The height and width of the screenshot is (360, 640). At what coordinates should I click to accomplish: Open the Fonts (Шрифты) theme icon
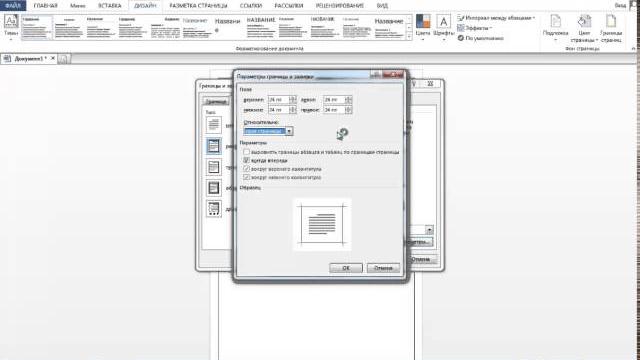[444, 22]
